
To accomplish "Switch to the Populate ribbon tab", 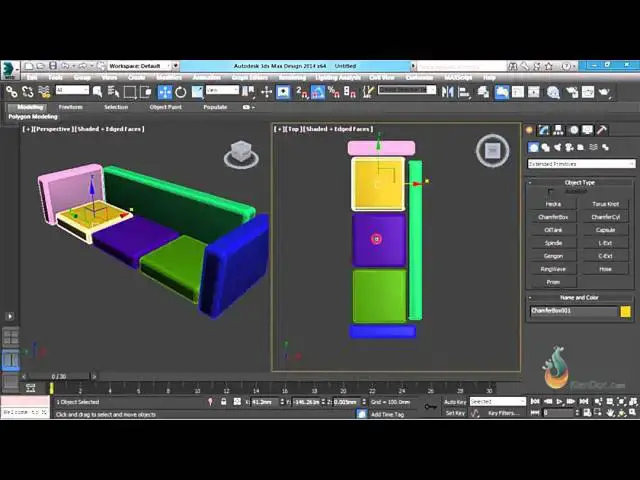I will (215, 107).
